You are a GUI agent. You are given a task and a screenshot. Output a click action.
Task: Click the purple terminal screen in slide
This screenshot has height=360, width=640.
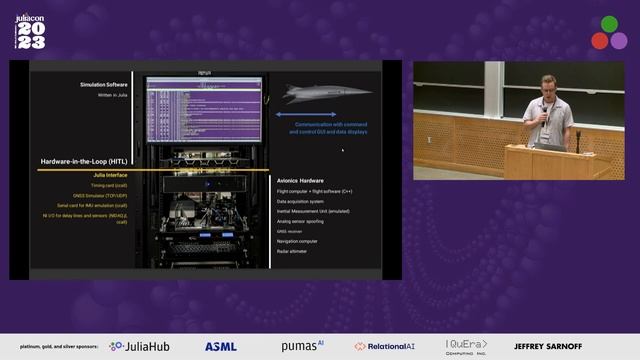(204, 110)
